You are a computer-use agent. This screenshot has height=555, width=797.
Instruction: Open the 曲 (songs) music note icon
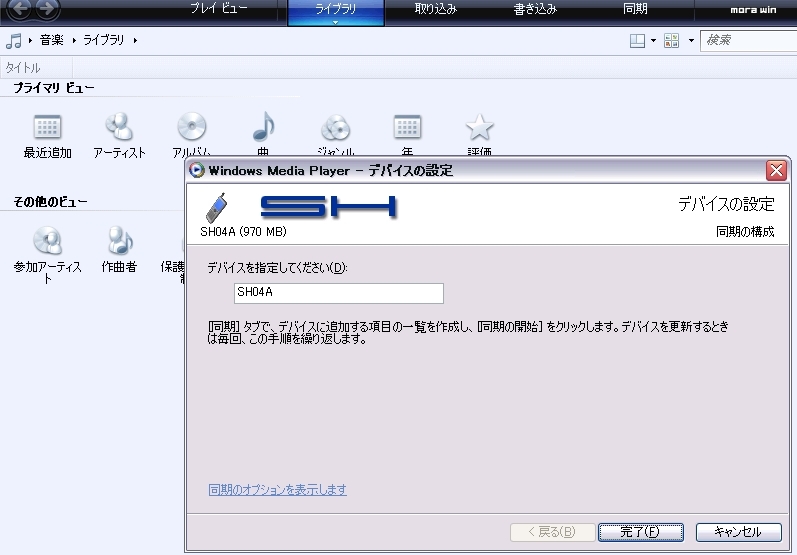(x=263, y=126)
